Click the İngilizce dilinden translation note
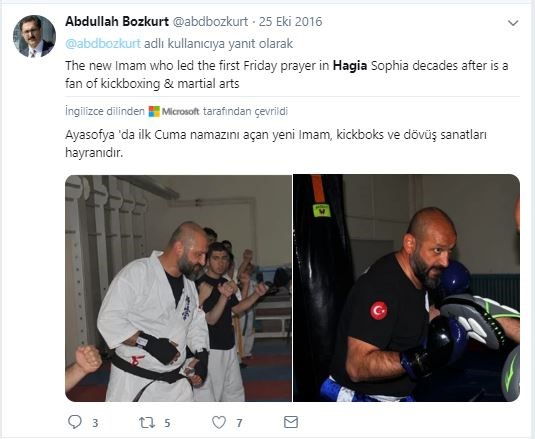The image size is (535, 439). coord(105,111)
